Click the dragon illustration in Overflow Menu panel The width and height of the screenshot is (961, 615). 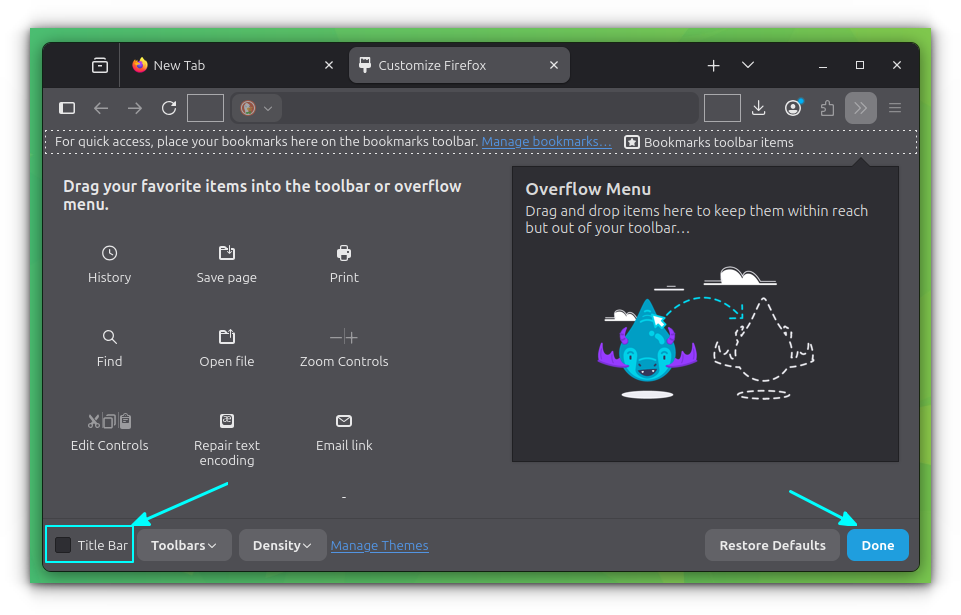[x=647, y=341]
